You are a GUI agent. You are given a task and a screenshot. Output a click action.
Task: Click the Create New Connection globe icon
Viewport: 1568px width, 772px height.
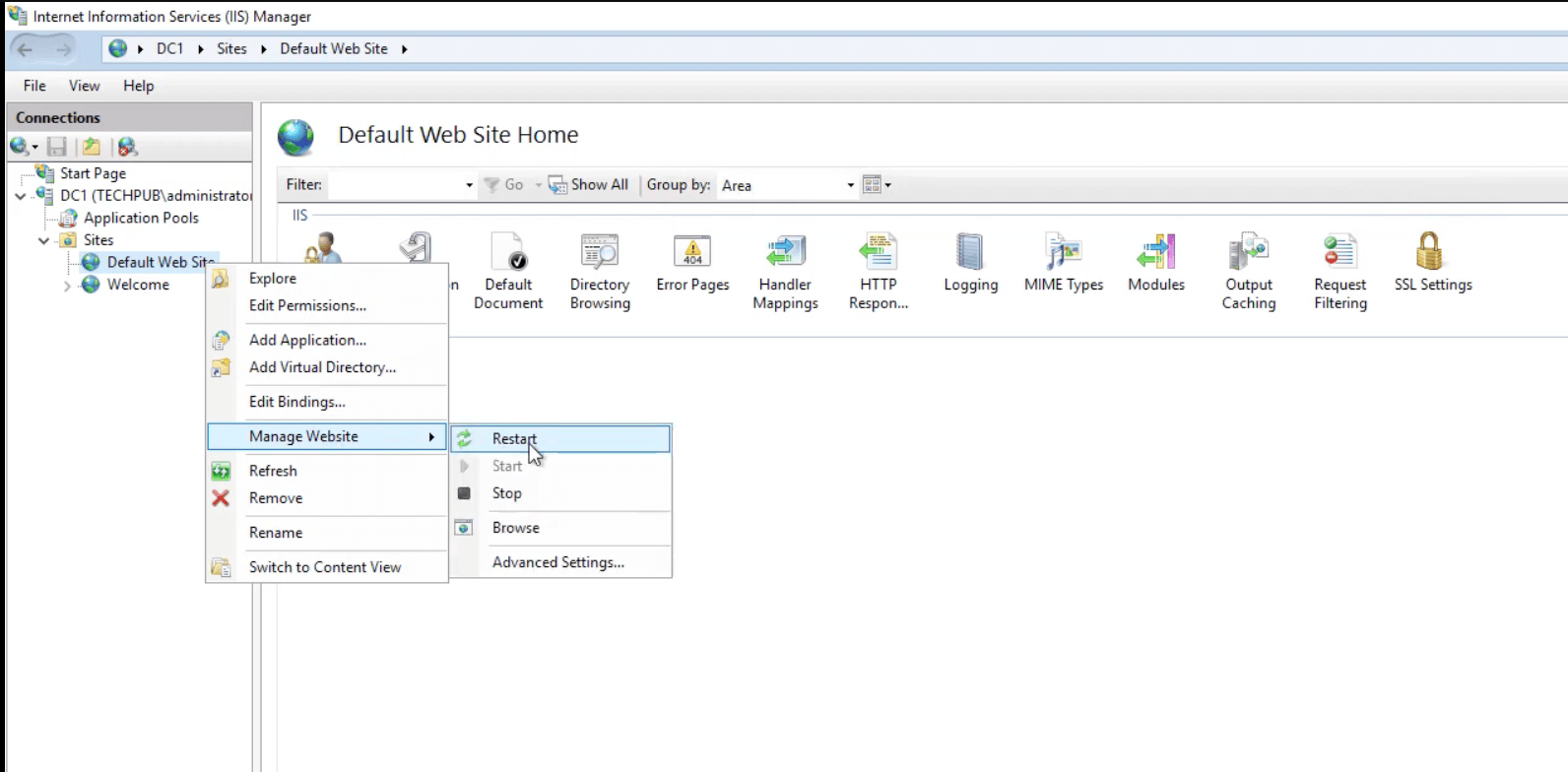[x=20, y=147]
